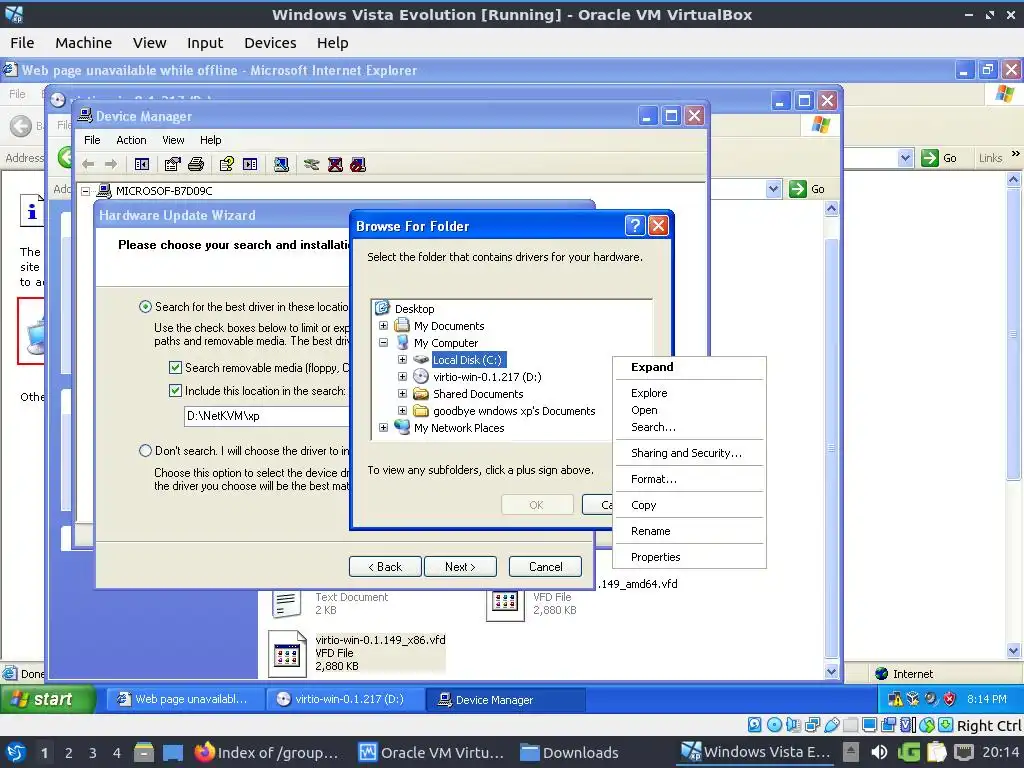Click the Help question-mark toolbar icon

click(227, 165)
